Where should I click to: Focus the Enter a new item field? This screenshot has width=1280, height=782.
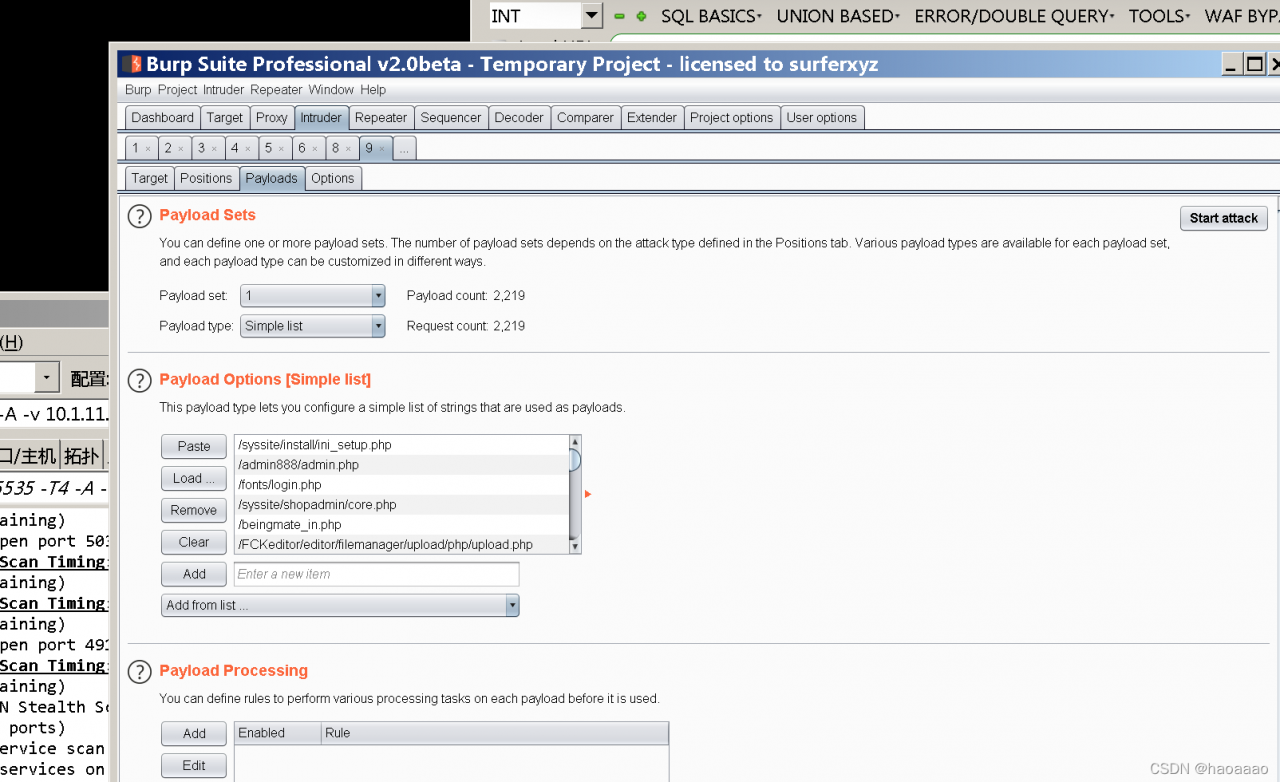tap(377, 574)
